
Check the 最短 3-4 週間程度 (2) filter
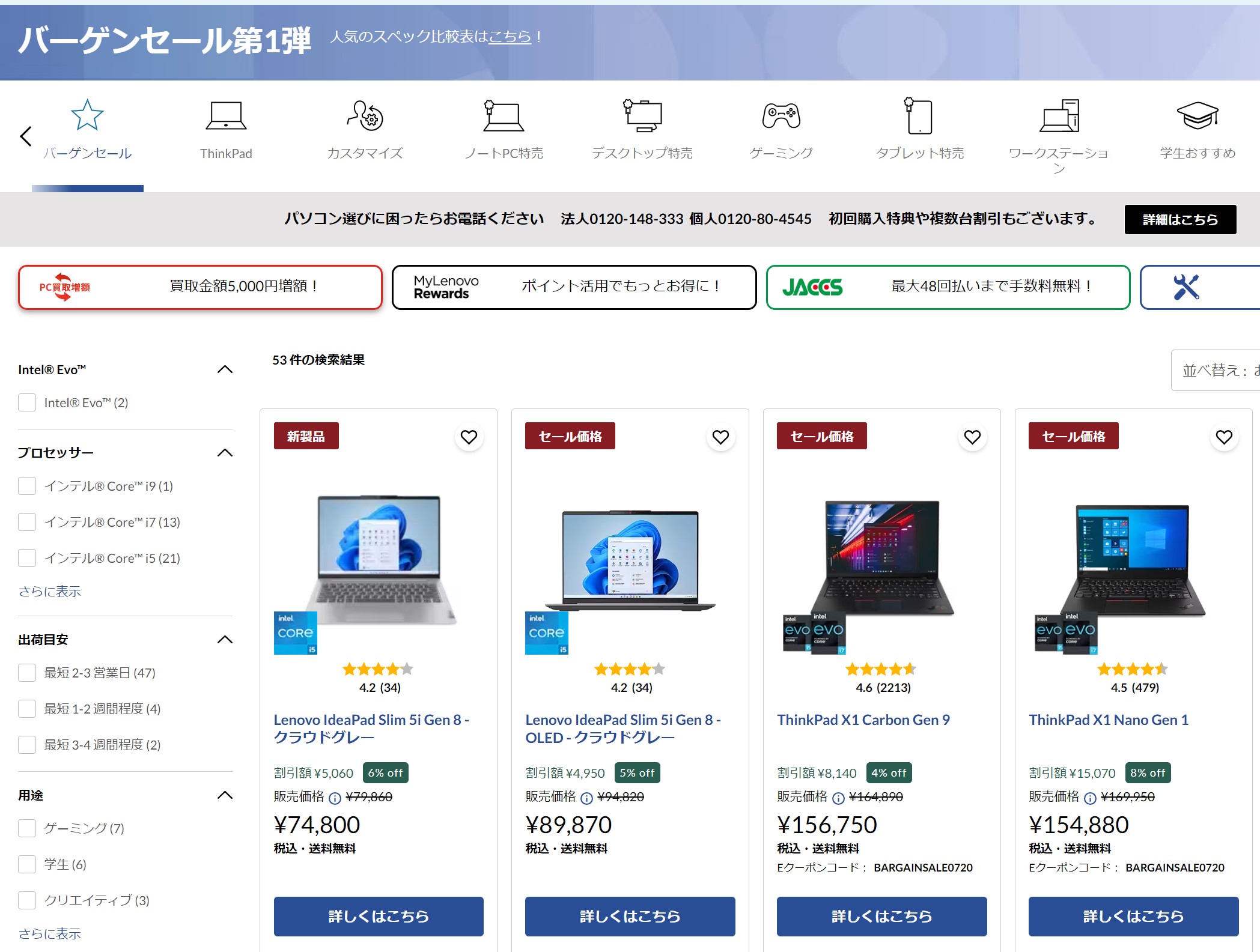[27, 745]
